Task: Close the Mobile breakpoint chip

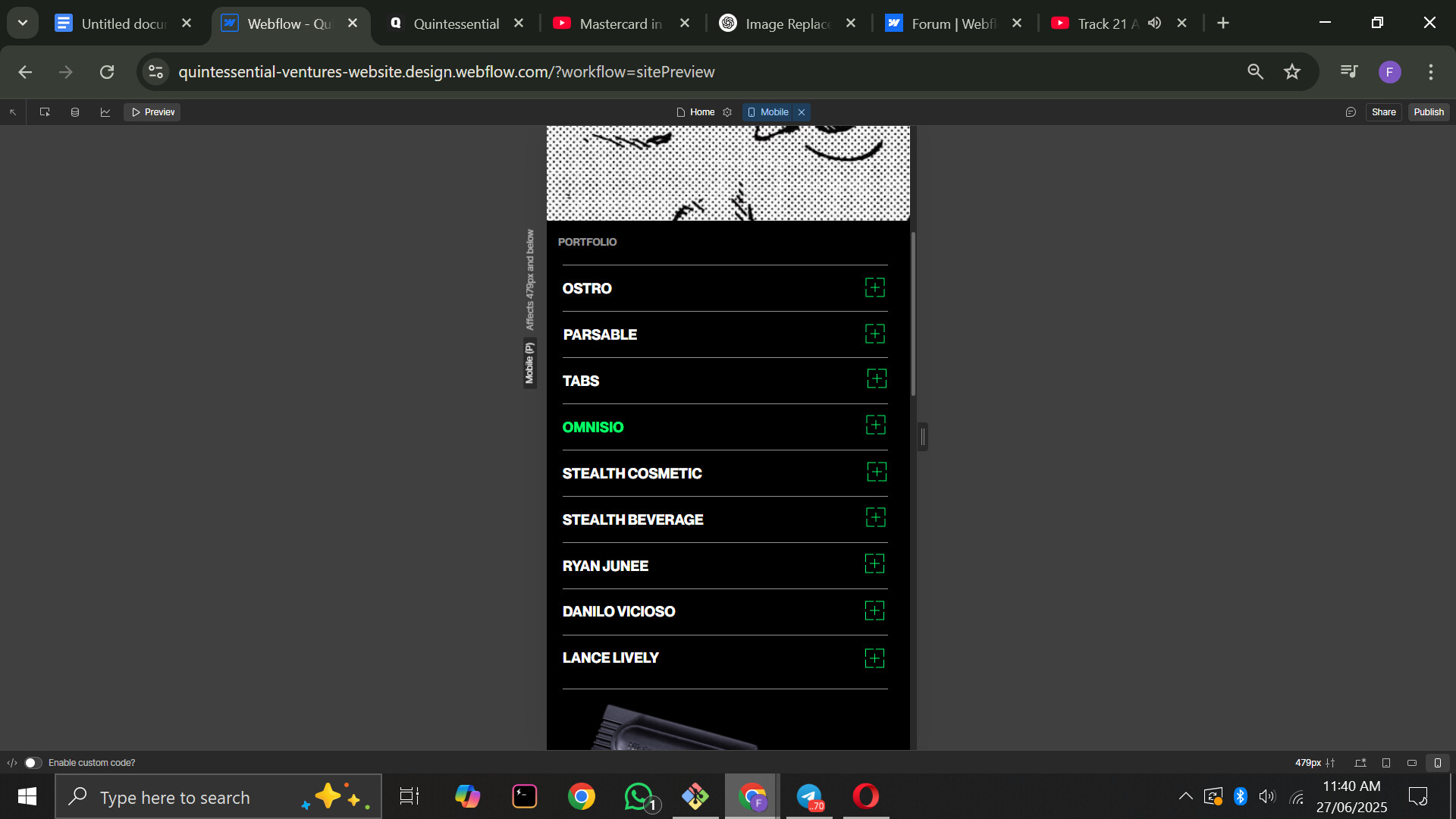Action: [x=802, y=112]
